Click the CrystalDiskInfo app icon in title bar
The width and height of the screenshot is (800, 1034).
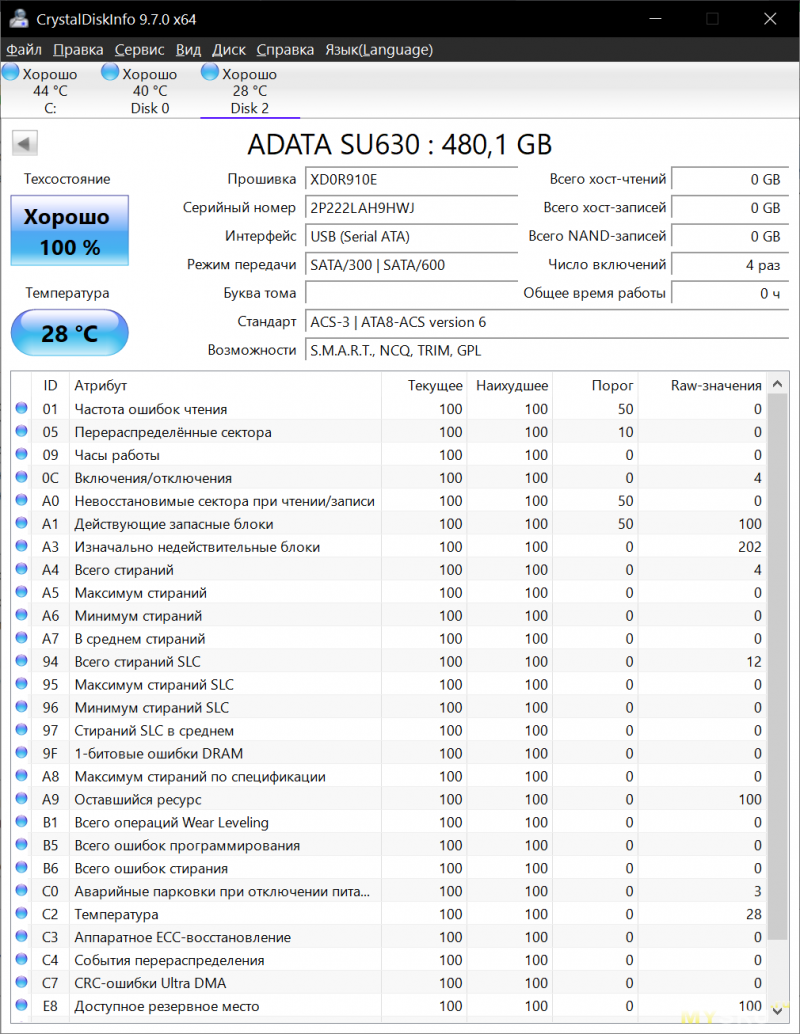(x=17, y=19)
